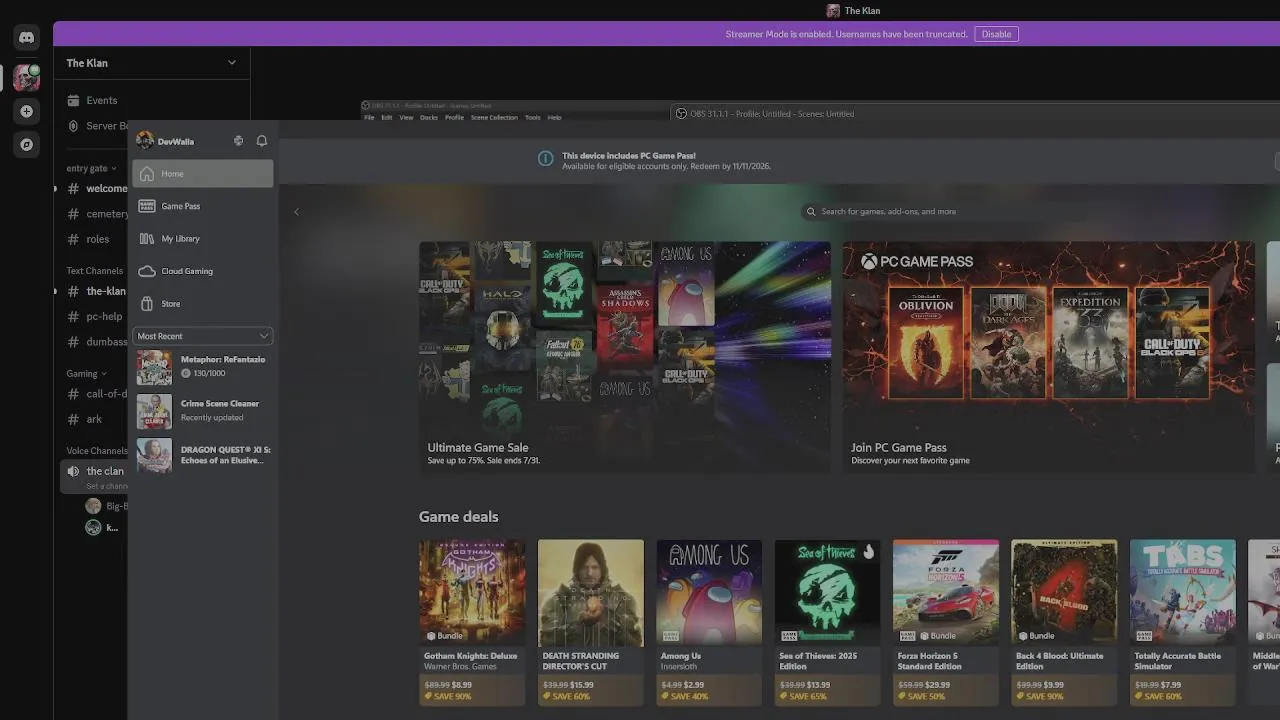Open the DevWalla profile avatar
This screenshot has width=1280, height=720.
(x=145, y=140)
